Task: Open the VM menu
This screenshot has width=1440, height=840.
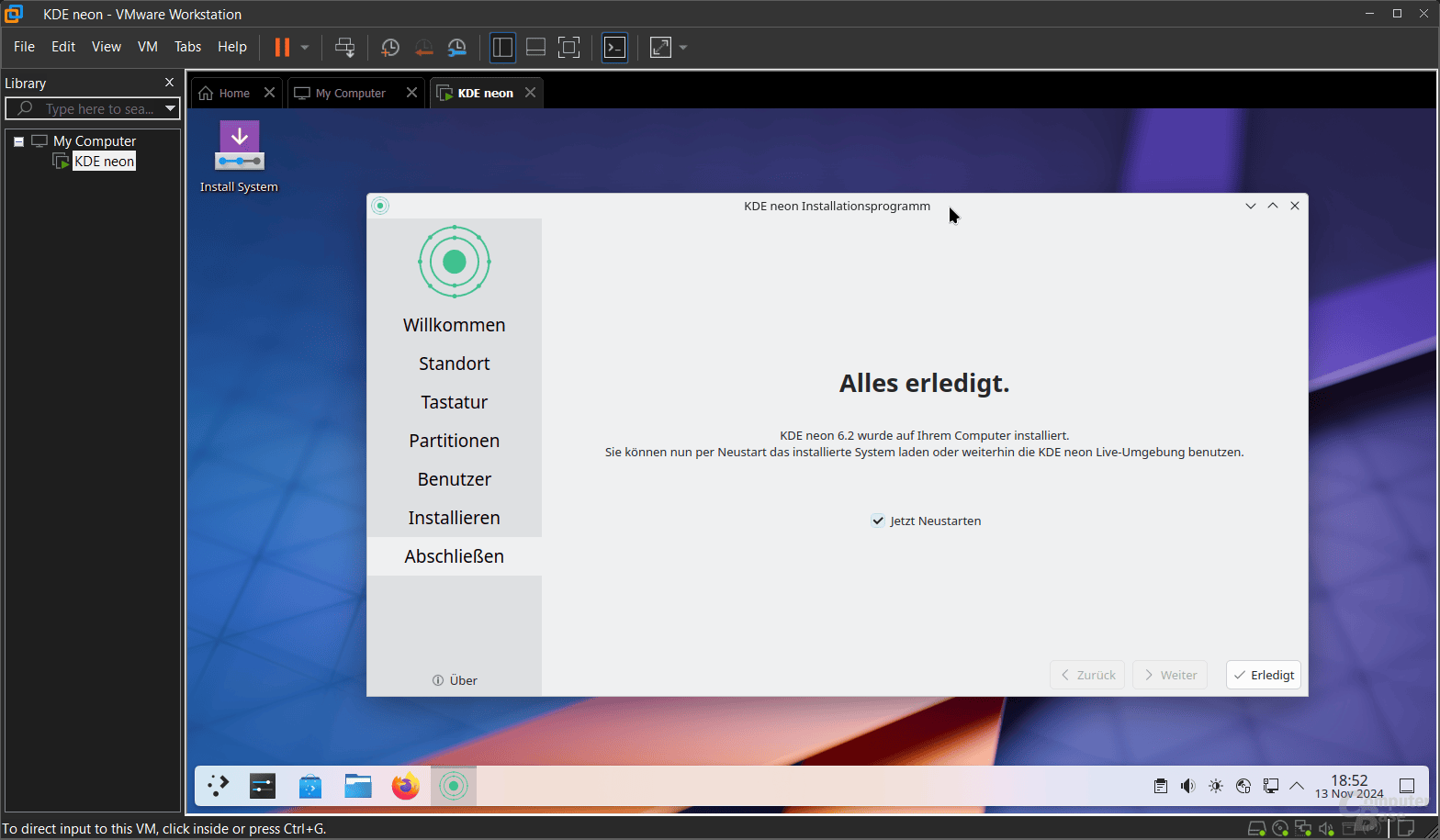Action: coord(148,47)
